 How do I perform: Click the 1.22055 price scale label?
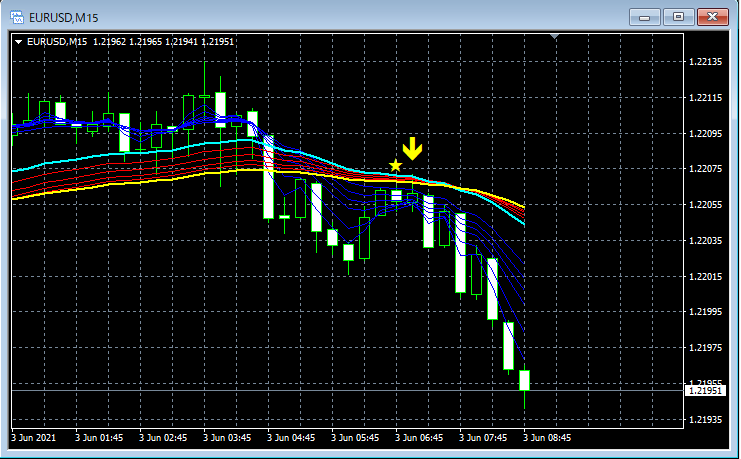706,205
